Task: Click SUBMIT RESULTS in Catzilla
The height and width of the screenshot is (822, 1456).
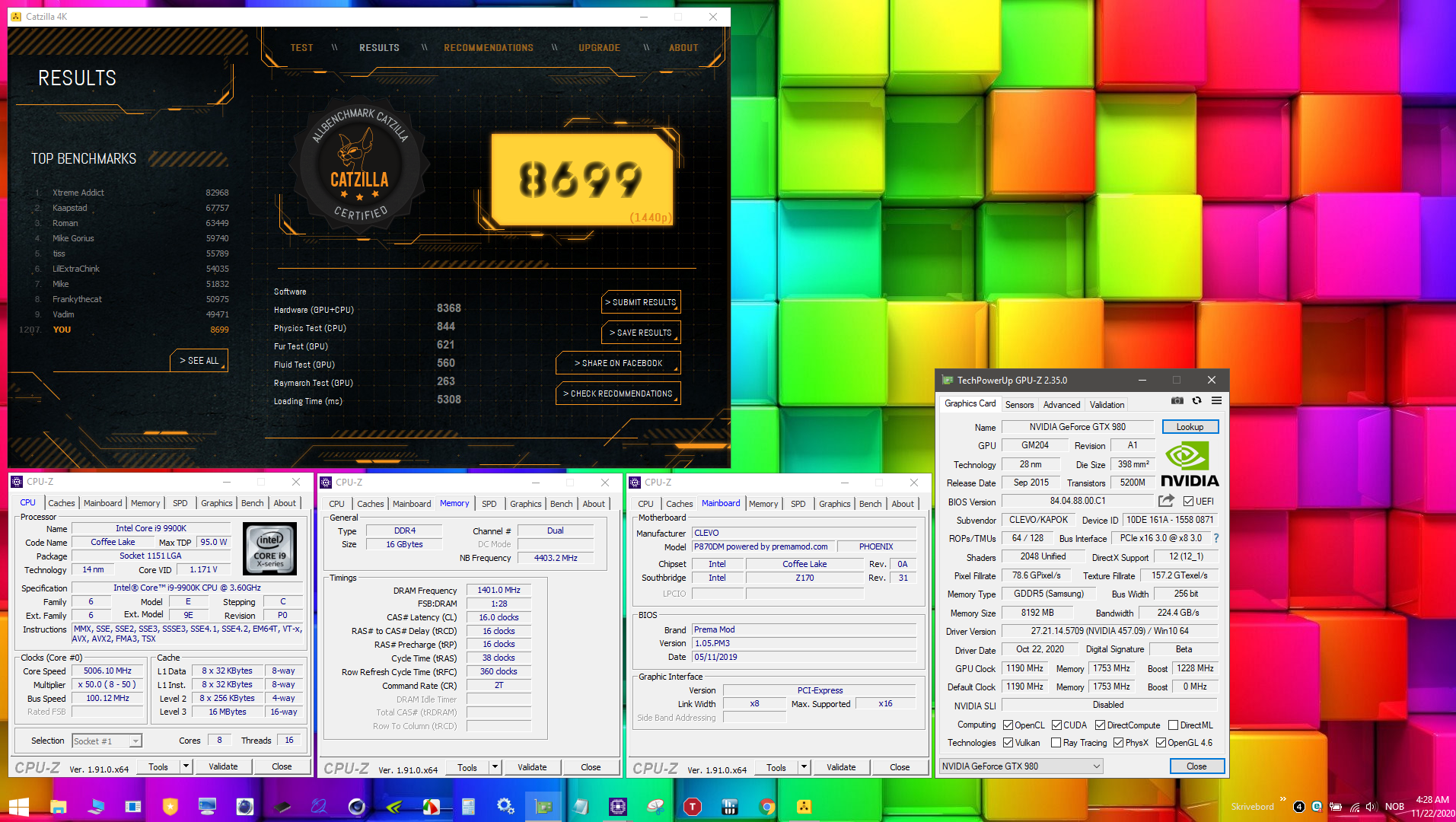Action: pyautogui.click(x=641, y=302)
